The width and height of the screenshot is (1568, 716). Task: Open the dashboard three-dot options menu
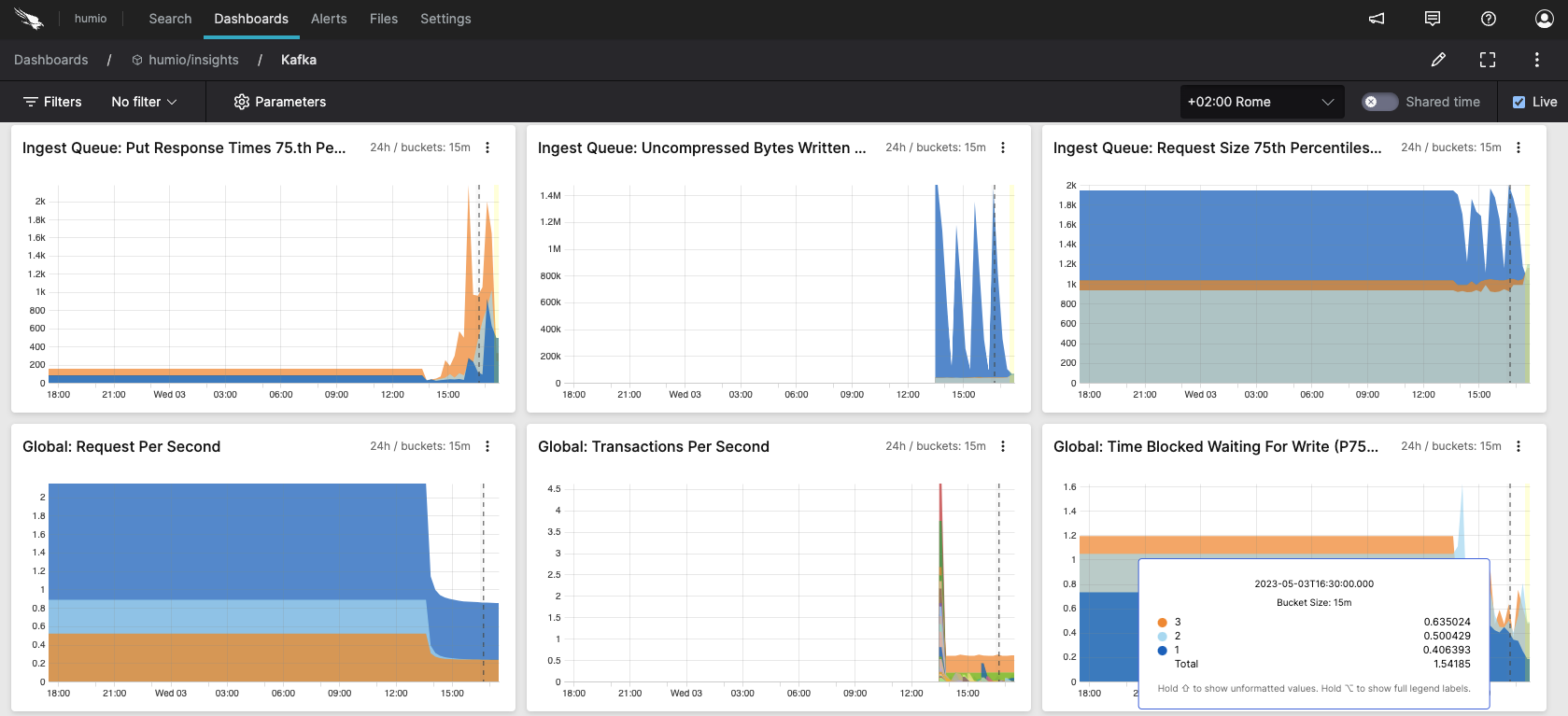[1536, 60]
